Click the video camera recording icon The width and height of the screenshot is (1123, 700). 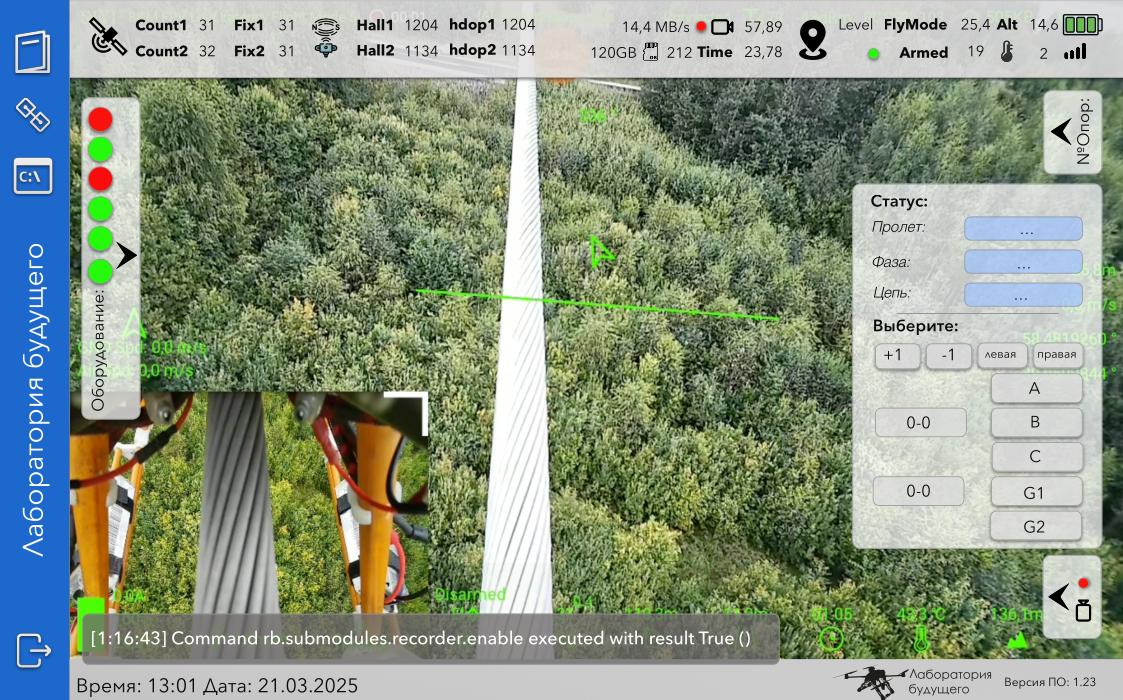[723, 27]
